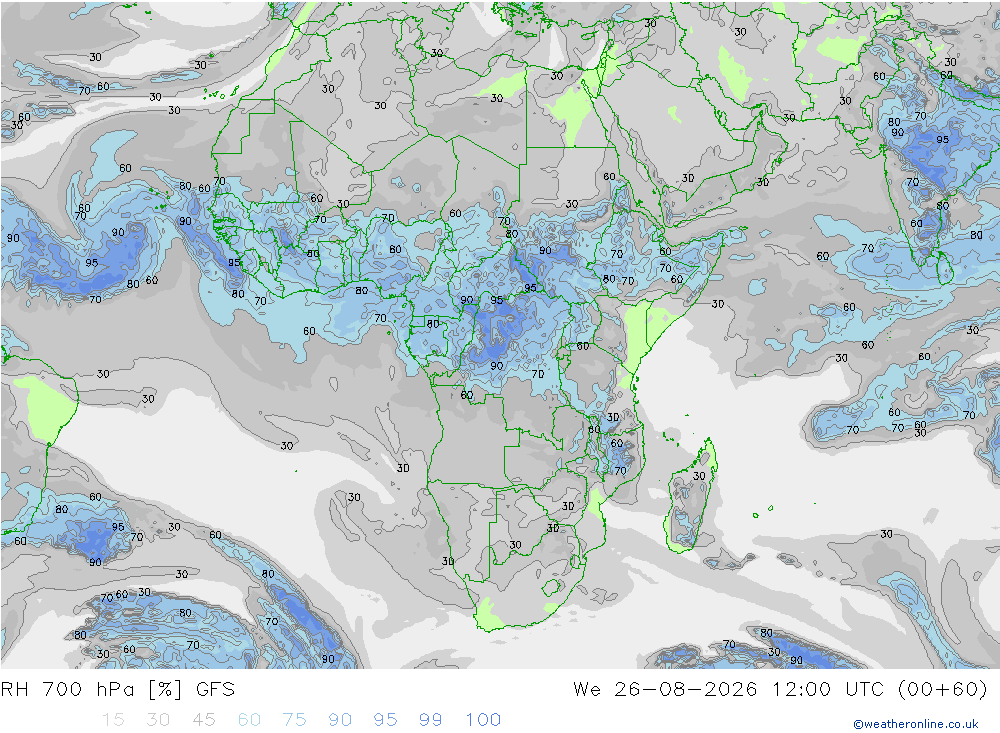Click legend value 30
This screenshot has width=1000, height=733.
[158, 720]
